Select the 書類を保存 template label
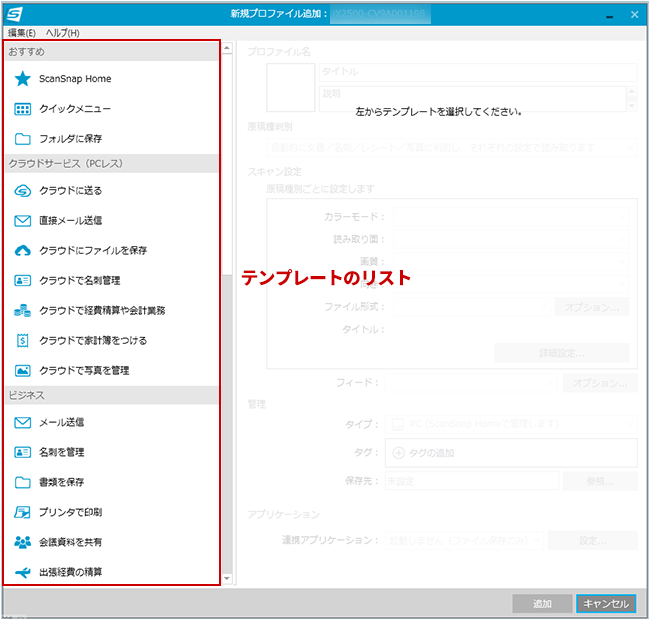This screenshot has height=620, width=650. click(x=61, y=482)
